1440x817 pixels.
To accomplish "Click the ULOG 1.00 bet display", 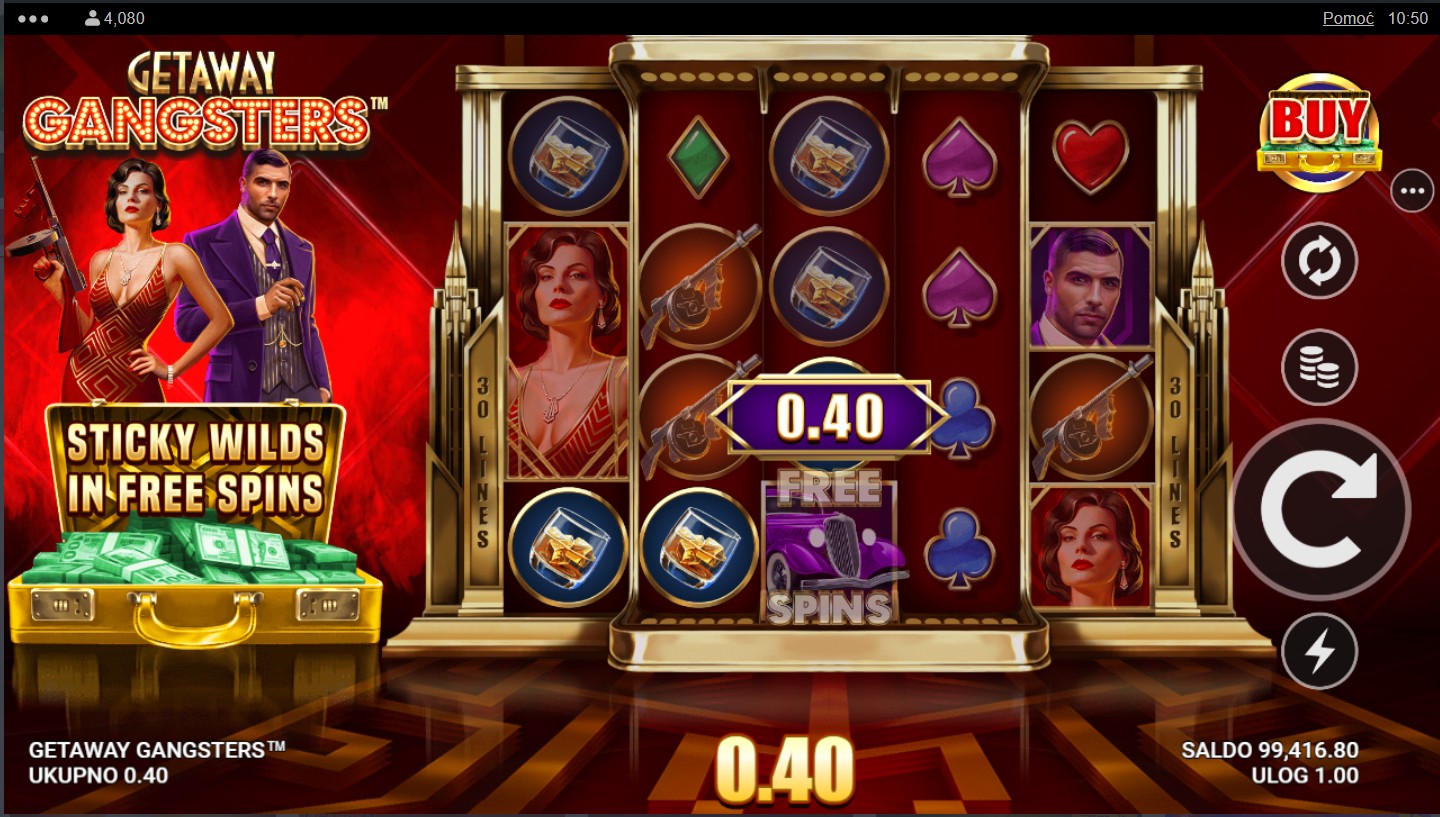I will pyautogui.click(x=1305, y=775).
